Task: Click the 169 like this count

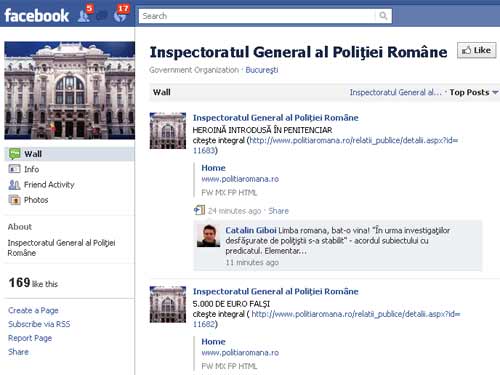Action: (33, 283)
